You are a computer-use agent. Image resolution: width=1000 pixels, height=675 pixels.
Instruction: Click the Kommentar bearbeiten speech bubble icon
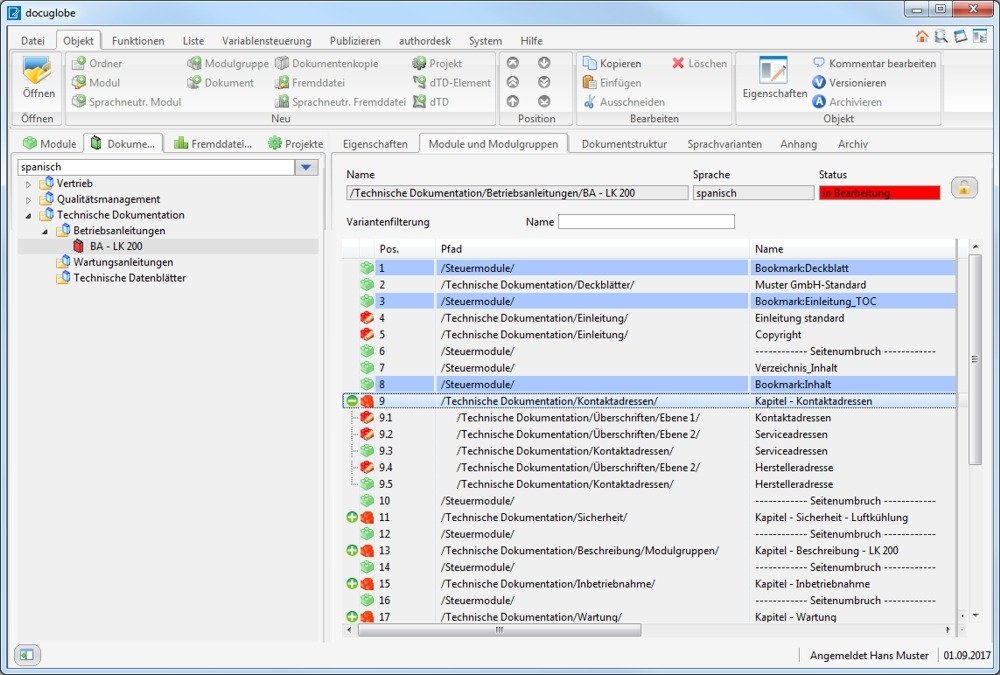pos(819,64)
